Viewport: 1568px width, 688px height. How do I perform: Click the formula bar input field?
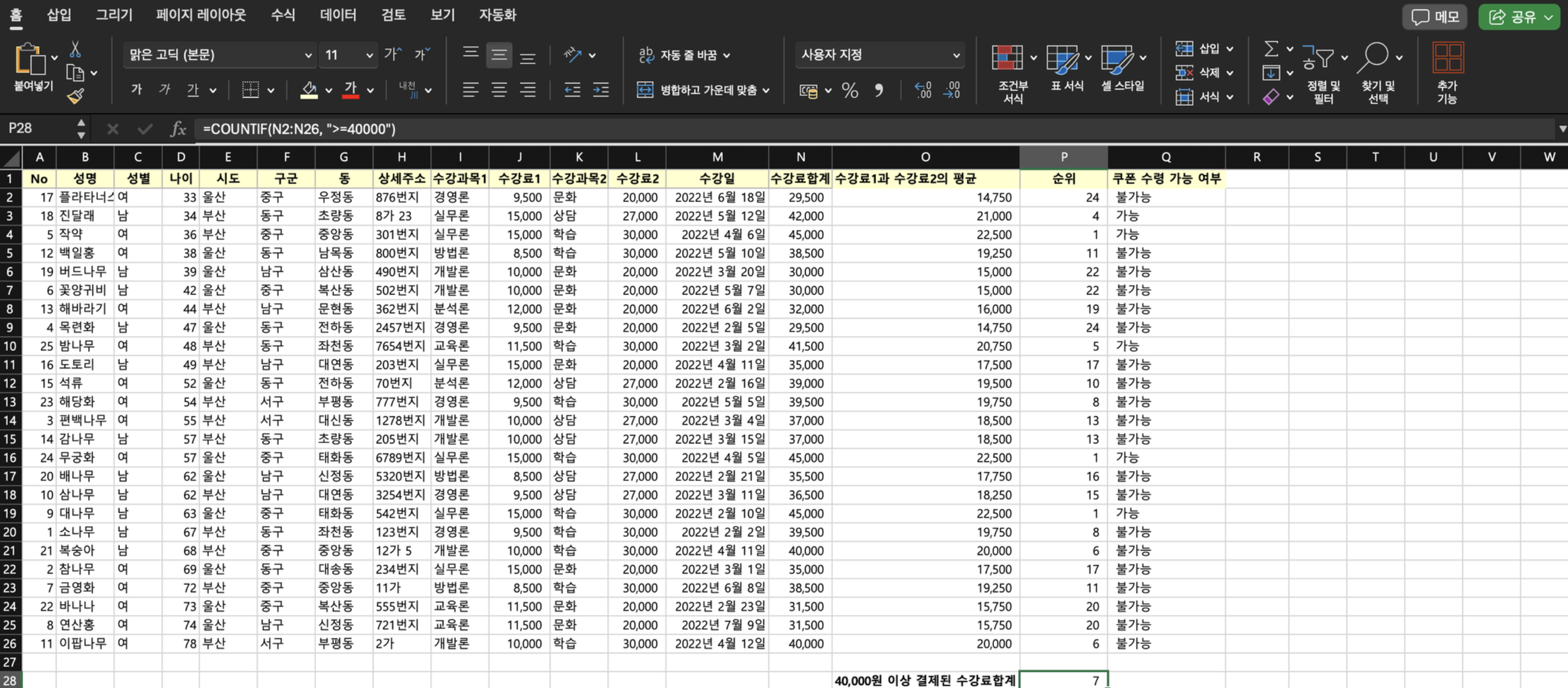852,128
